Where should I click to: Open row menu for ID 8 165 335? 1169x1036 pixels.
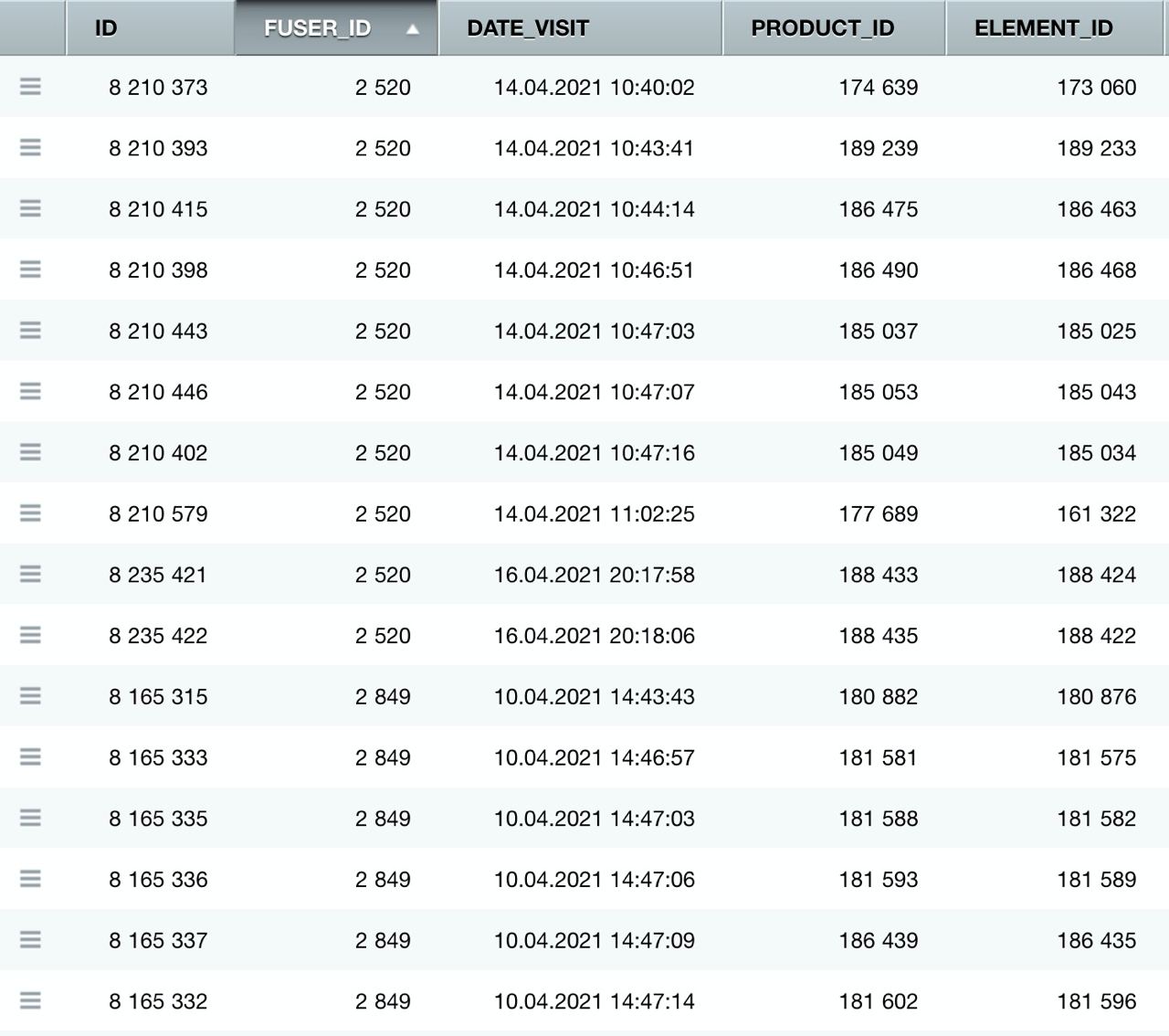coord(30,818)
